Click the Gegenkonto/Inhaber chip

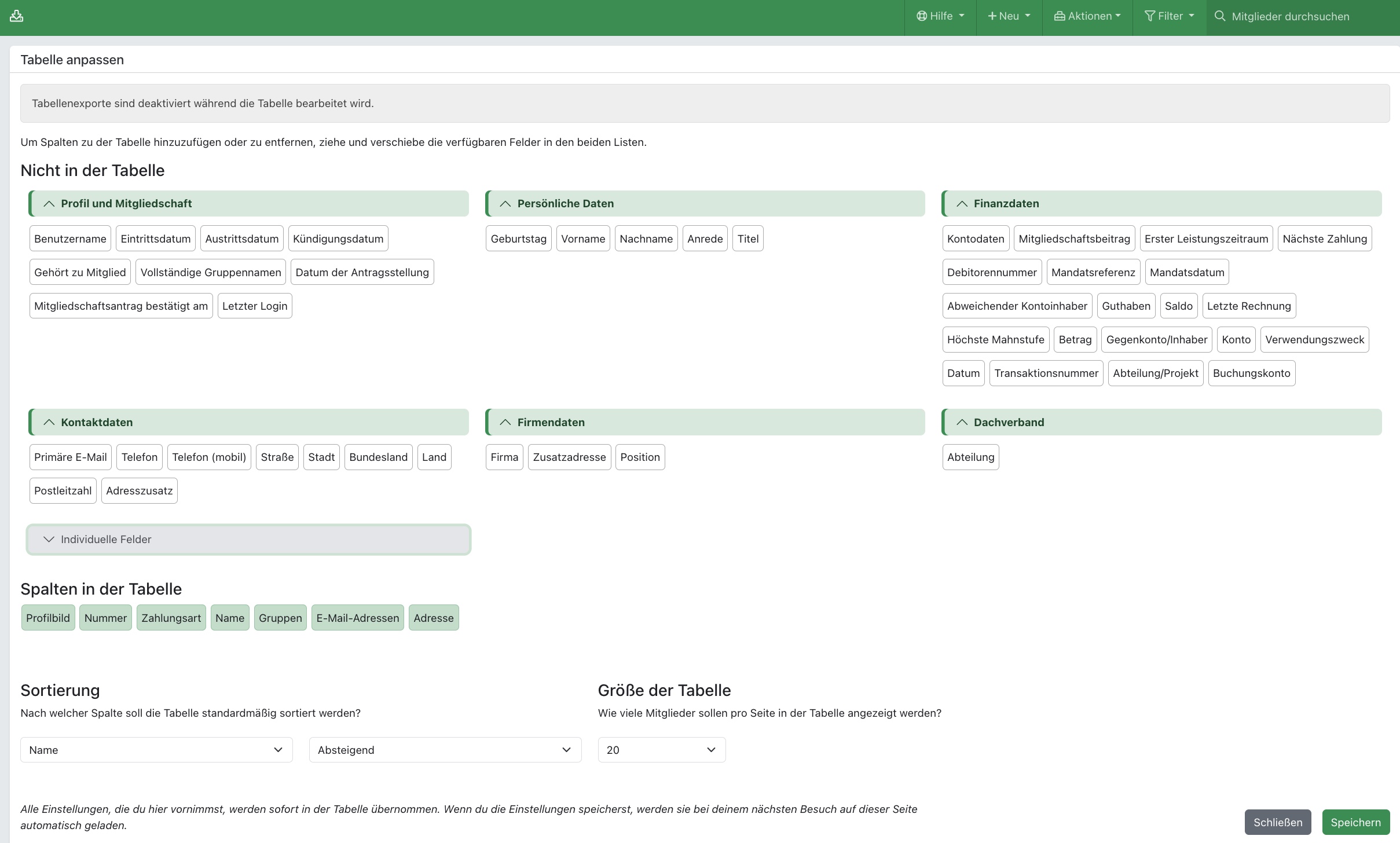[1157, 339]
